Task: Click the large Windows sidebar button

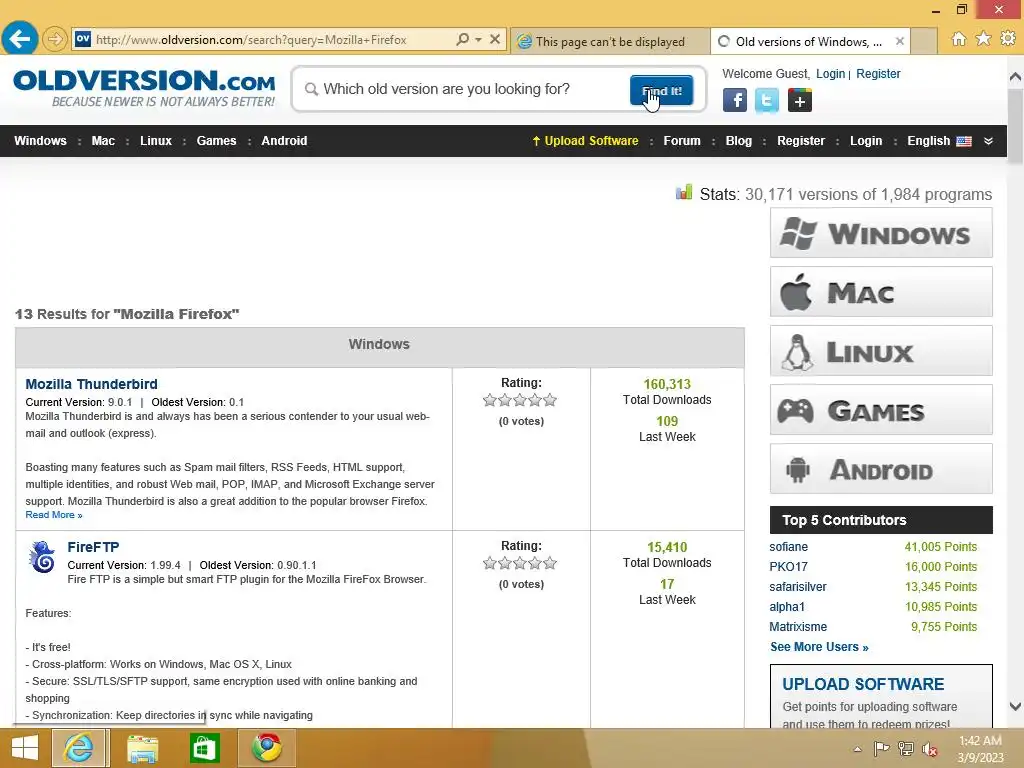Action: pos(881,232)
